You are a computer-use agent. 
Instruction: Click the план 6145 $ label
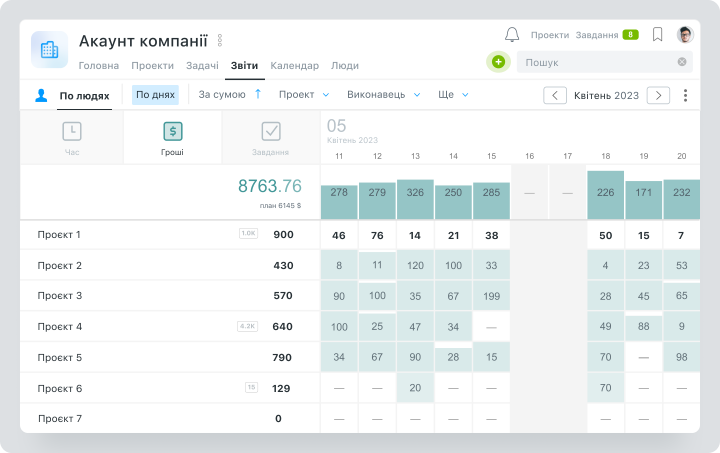[280, 206]
